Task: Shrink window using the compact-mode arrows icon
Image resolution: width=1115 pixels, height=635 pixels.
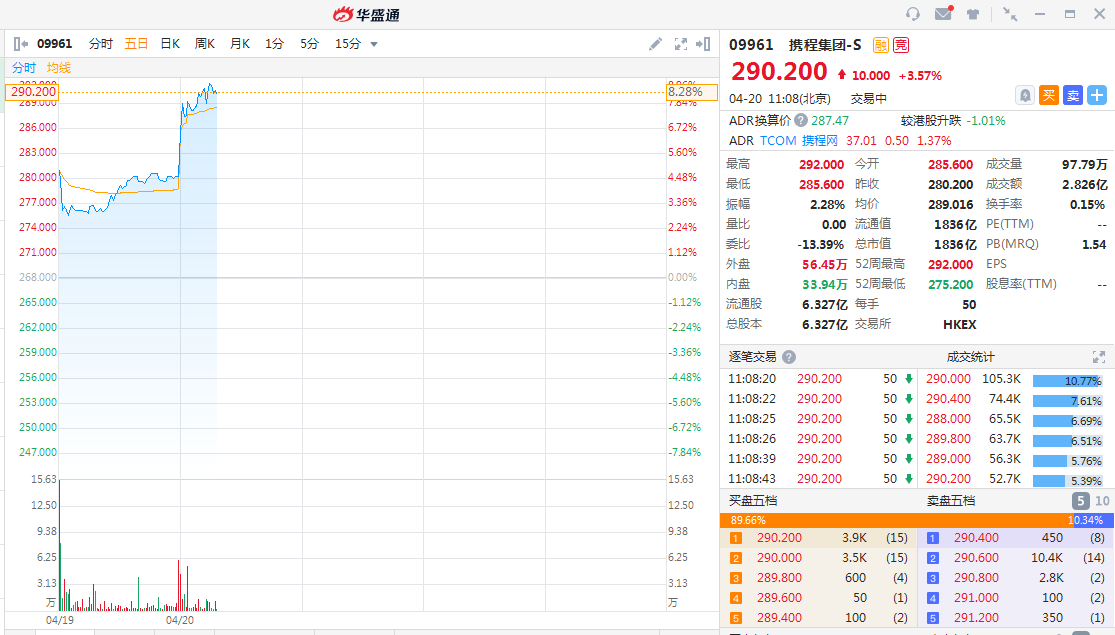Action: click(x=1010, y=14)
